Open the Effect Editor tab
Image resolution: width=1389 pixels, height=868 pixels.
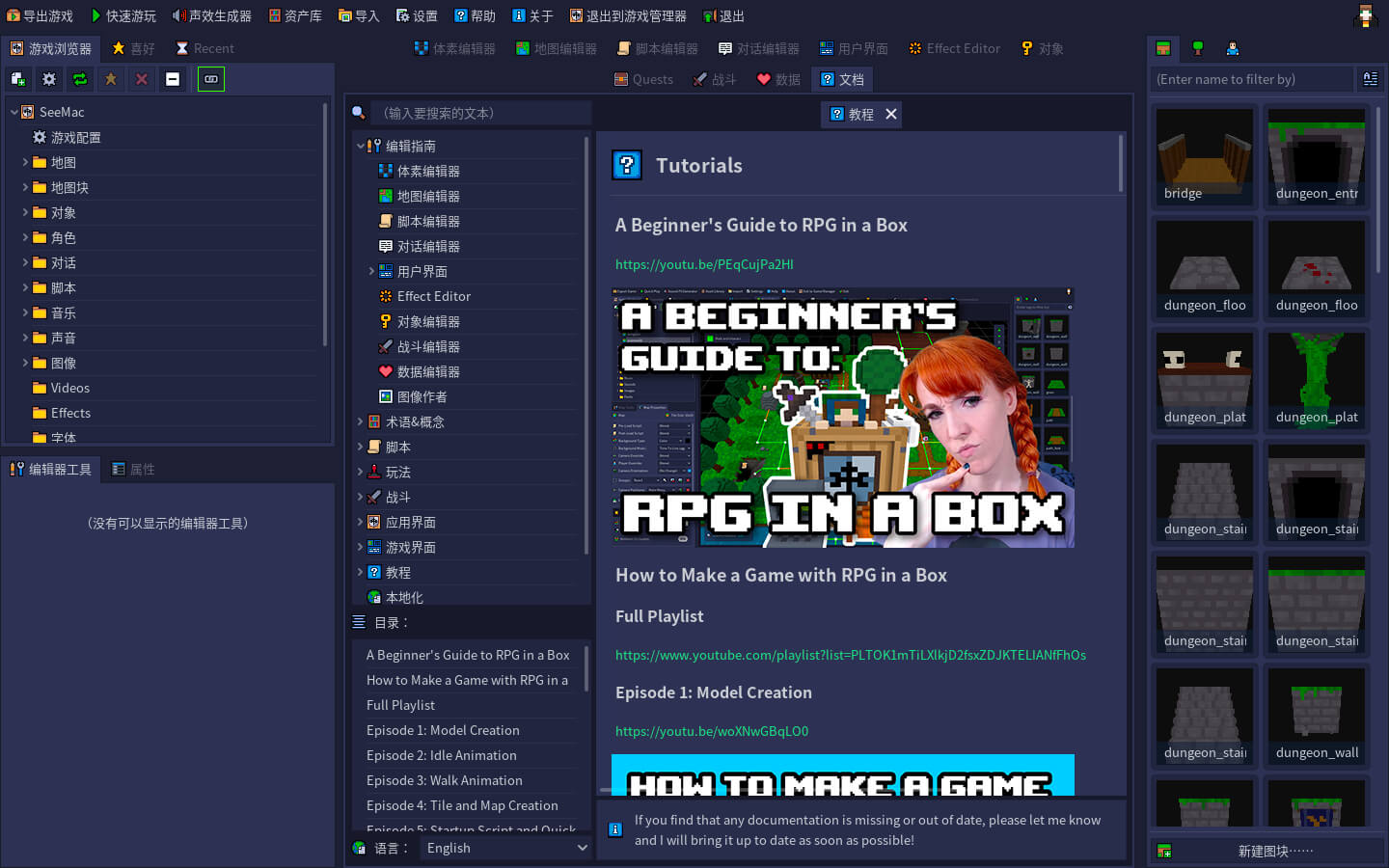coord(955,48)
